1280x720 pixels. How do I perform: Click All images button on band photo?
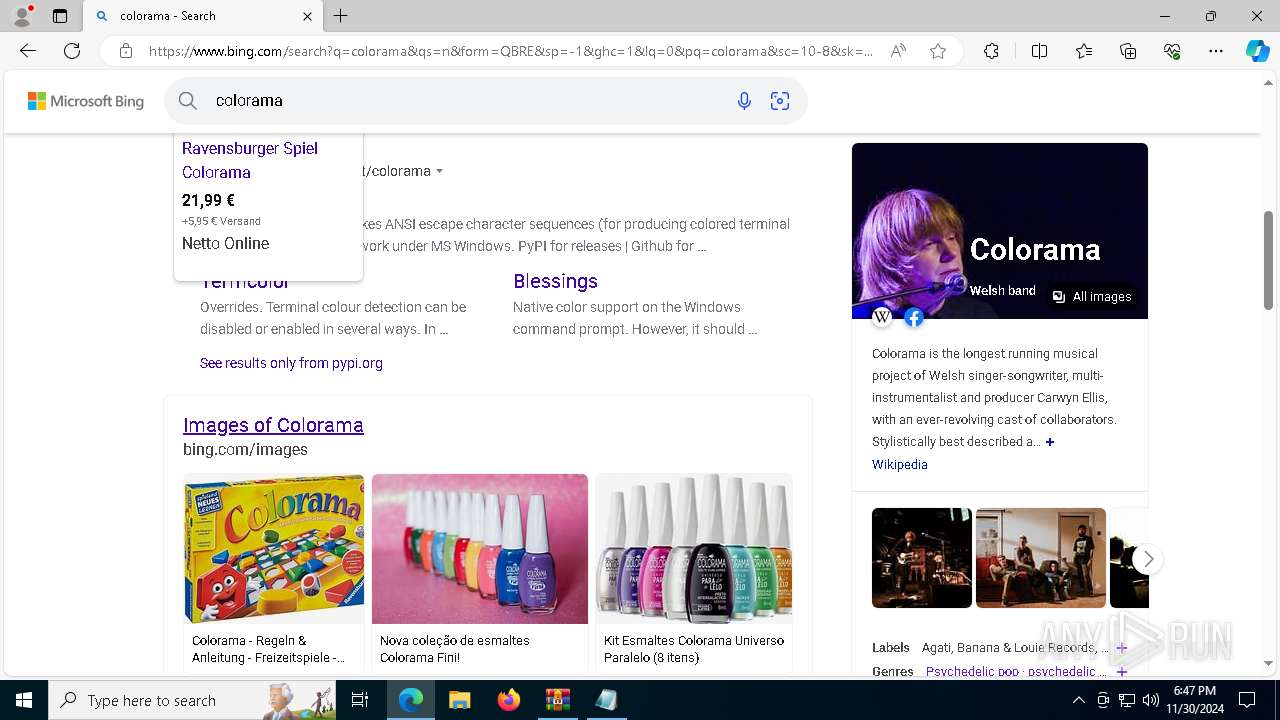[1092, 297]
